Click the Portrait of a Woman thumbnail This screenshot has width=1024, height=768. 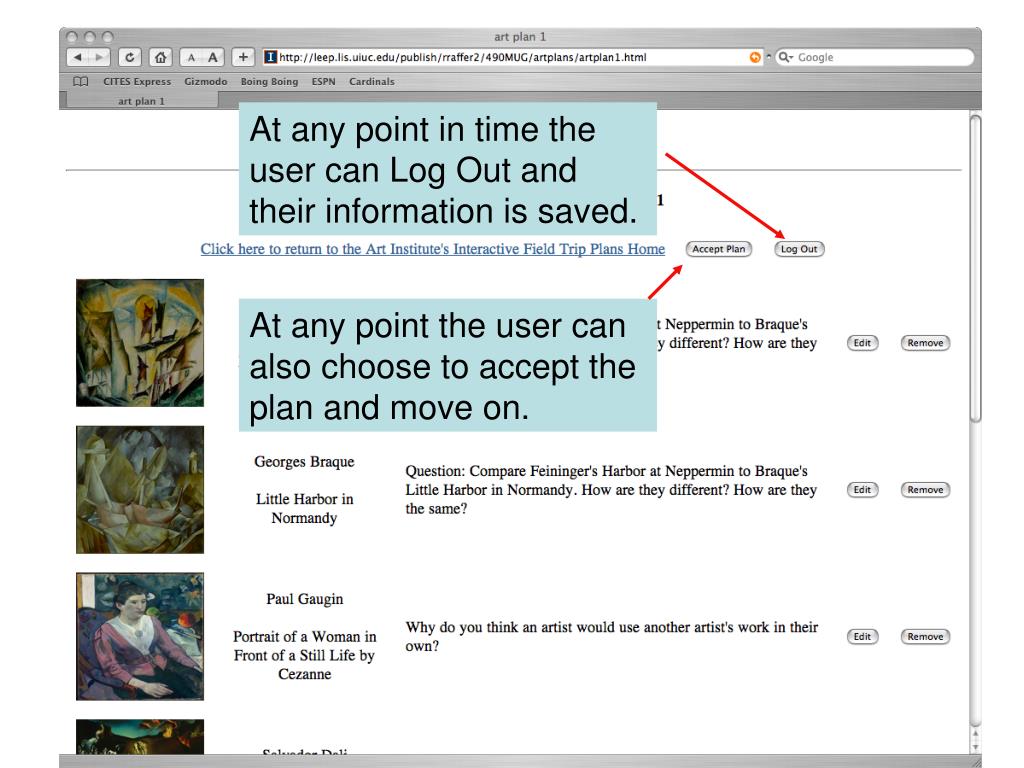(140, 637)
